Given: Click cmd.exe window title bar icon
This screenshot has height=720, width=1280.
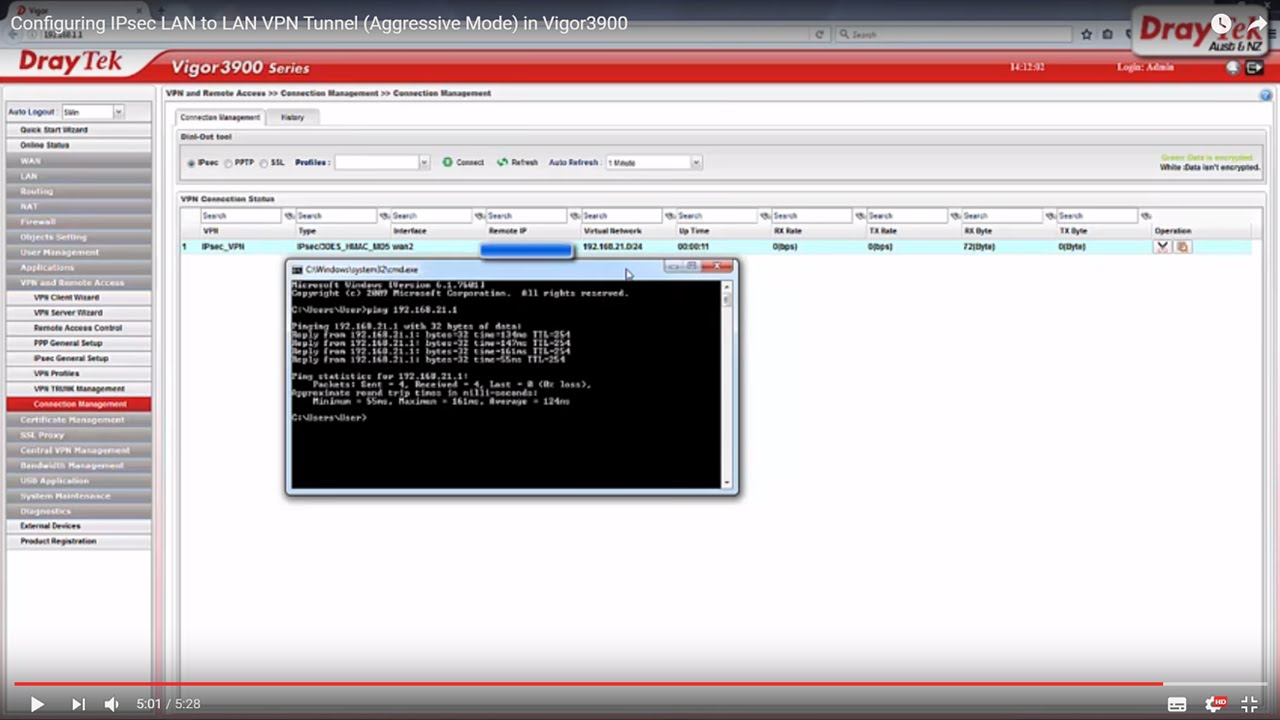Looking at the screenshot, I should [297, 269].
